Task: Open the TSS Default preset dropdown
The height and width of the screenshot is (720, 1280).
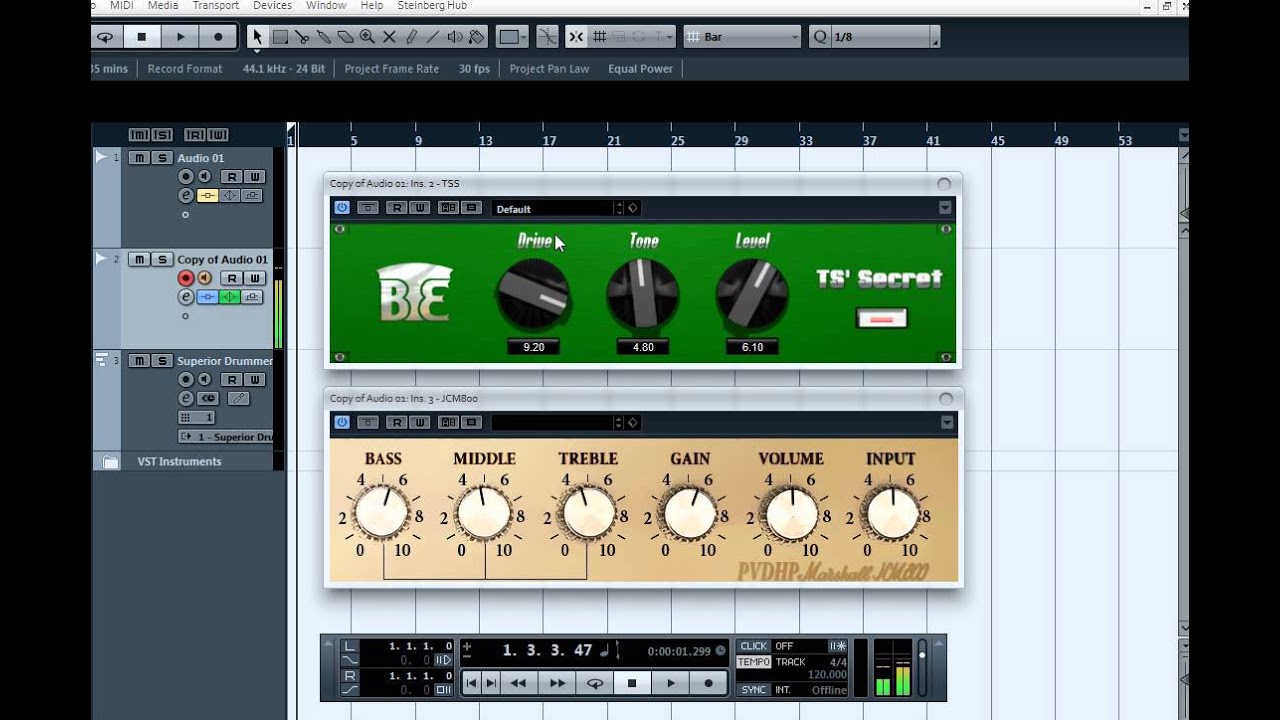Action: click(x=552, y=208)
